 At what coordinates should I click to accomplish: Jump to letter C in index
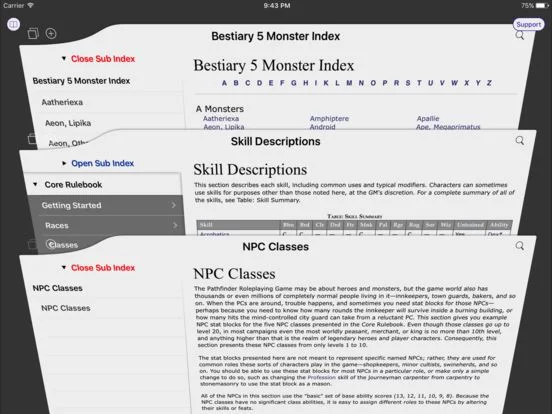pyautogui.click(x=248, y=83)
